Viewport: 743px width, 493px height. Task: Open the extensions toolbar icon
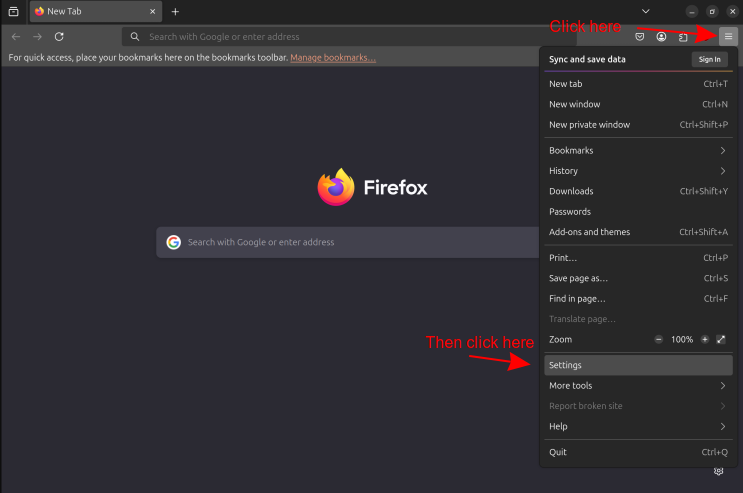pyautogui.click(x=684, y=37)
